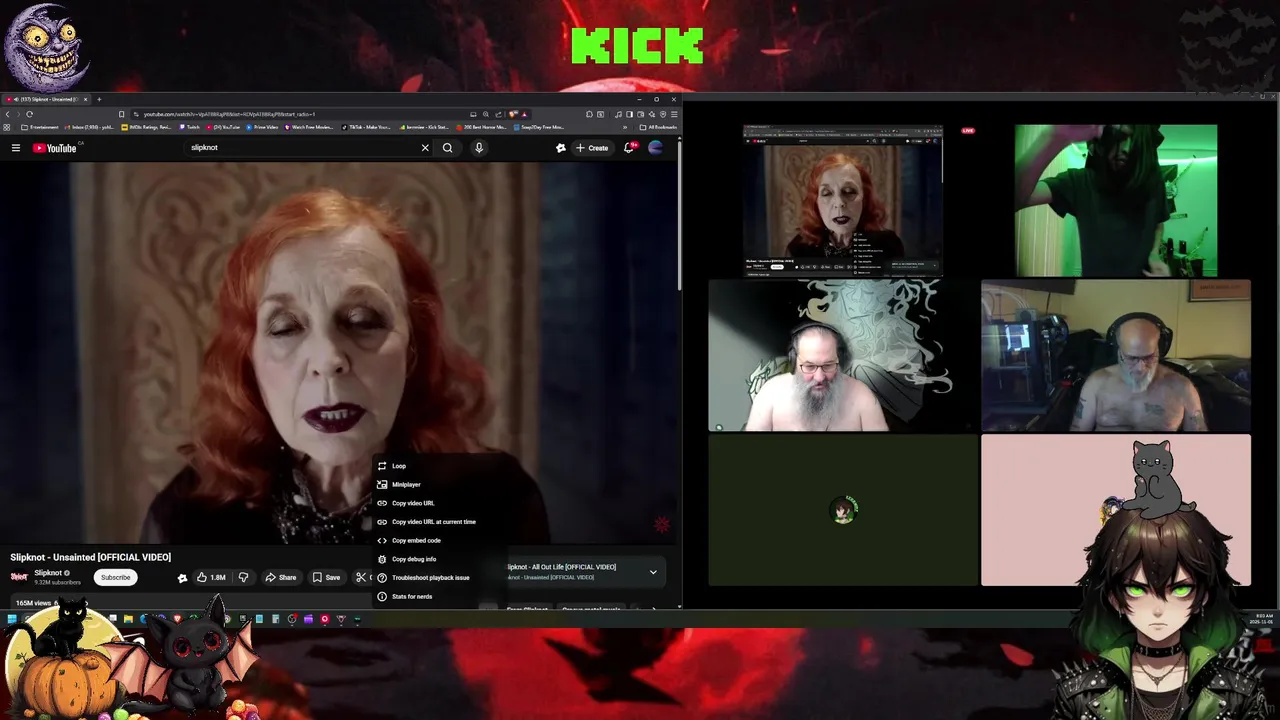The height and width of the screenshot is (720, 1280).
Task: Start voice search with the microphone icon
Action: tap(479, 148)
